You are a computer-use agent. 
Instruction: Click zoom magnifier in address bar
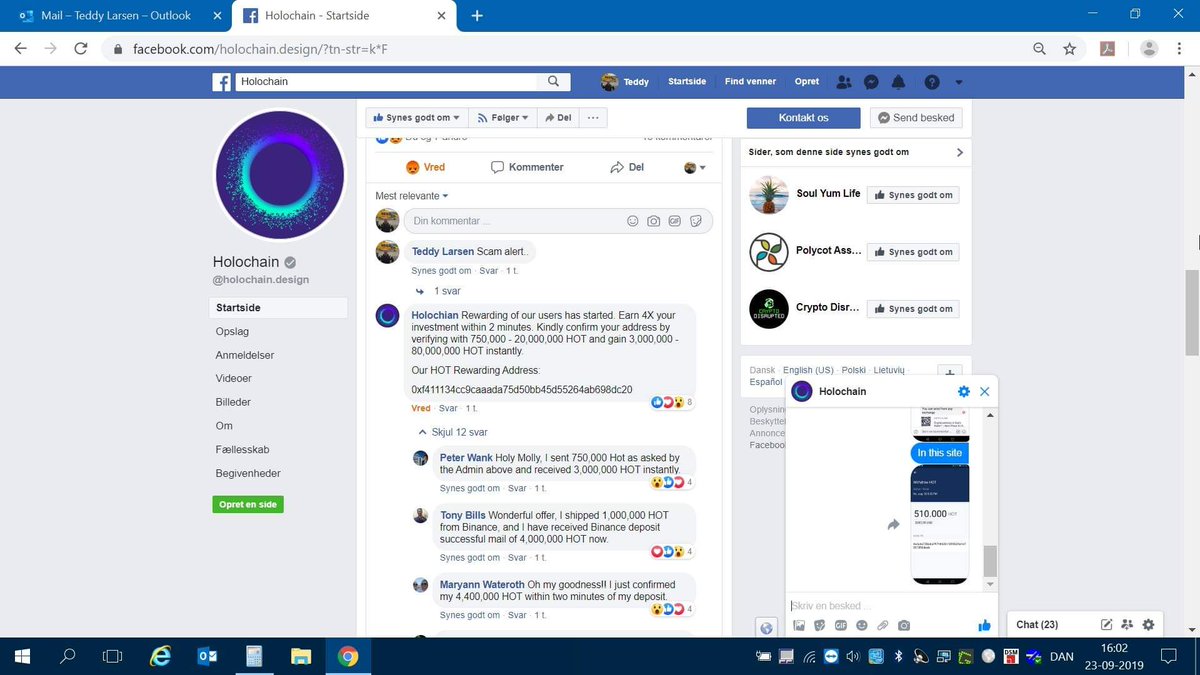click(1040, 48)
